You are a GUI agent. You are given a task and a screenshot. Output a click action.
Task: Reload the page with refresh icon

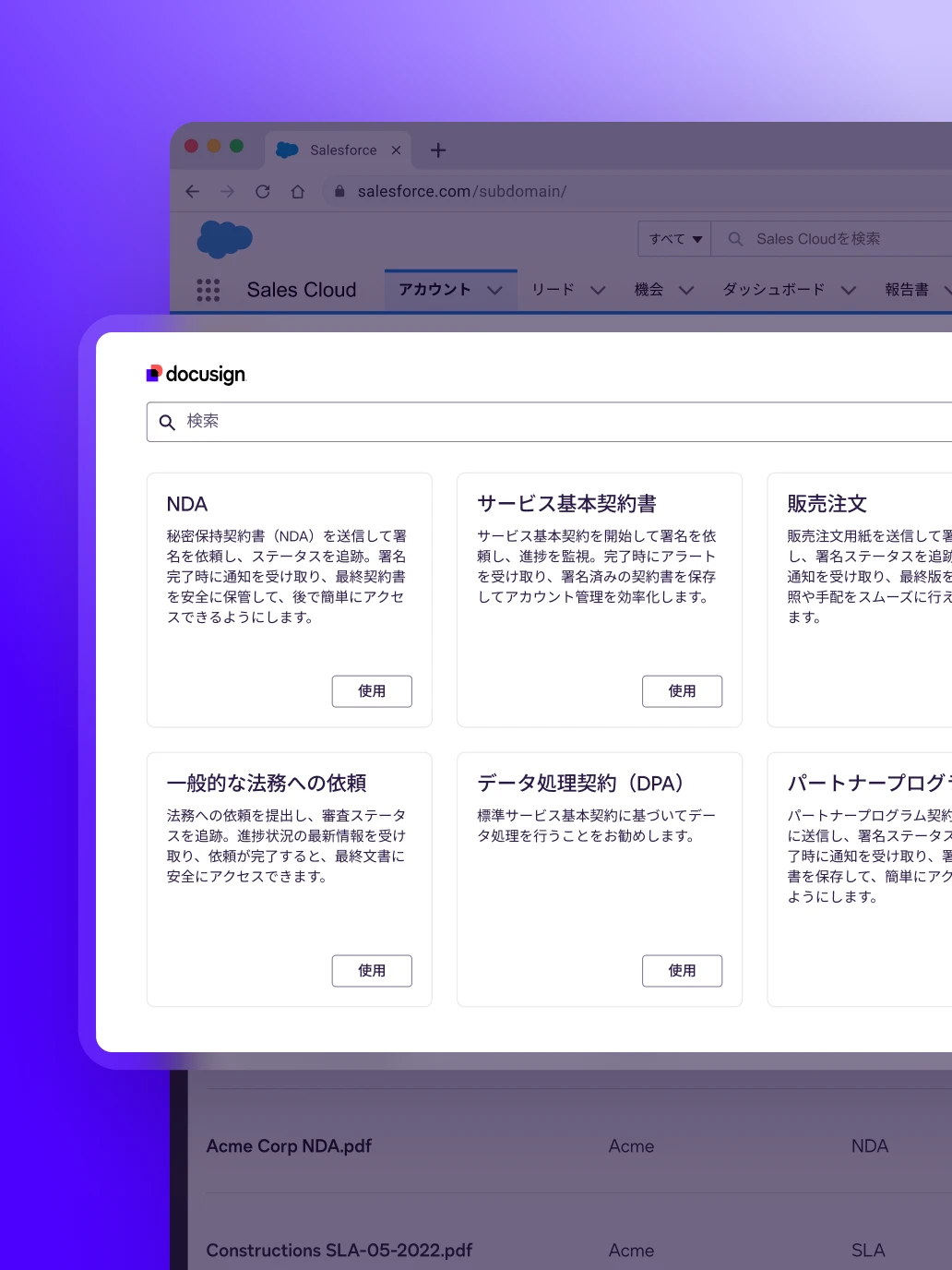coord(263,191)
